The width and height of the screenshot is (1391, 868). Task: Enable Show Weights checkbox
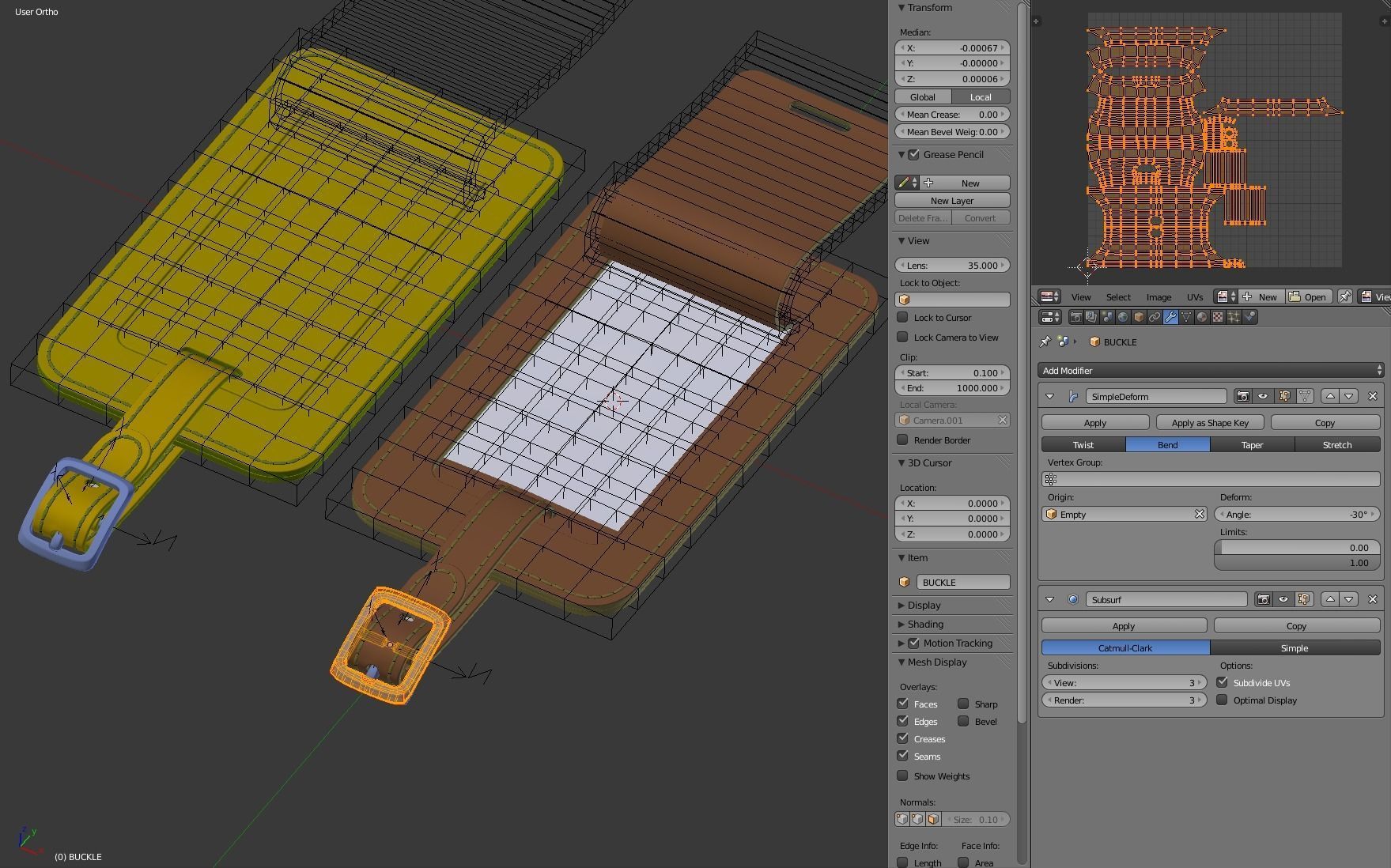point(902,776)
